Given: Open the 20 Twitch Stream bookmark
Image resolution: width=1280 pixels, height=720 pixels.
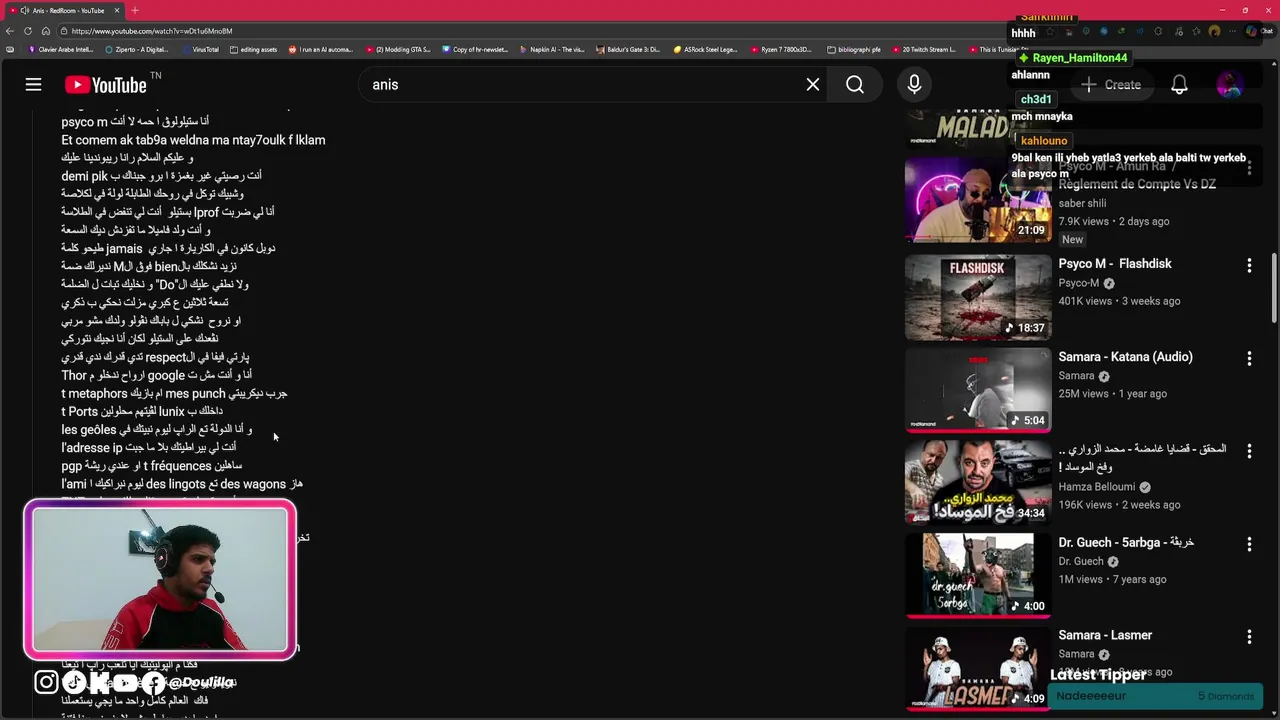Looking at the screenshot, I should [x=924, y=49].
